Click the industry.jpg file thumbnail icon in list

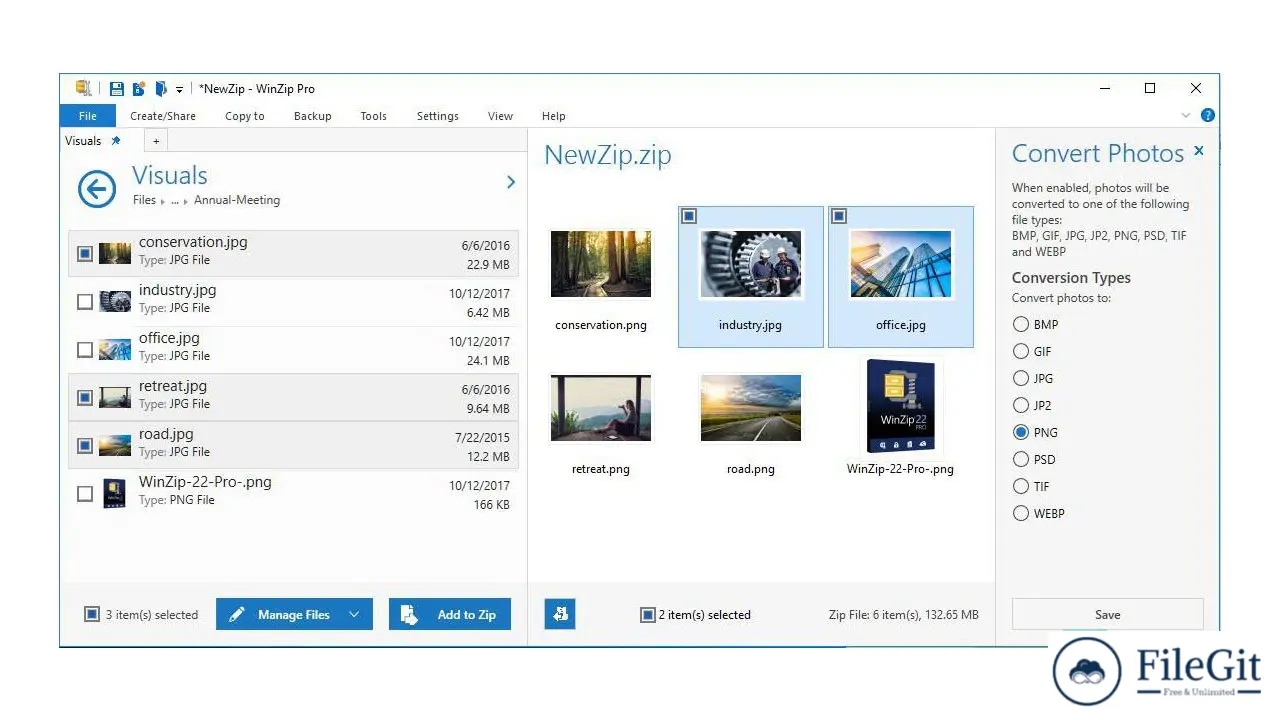pos(115,301)
